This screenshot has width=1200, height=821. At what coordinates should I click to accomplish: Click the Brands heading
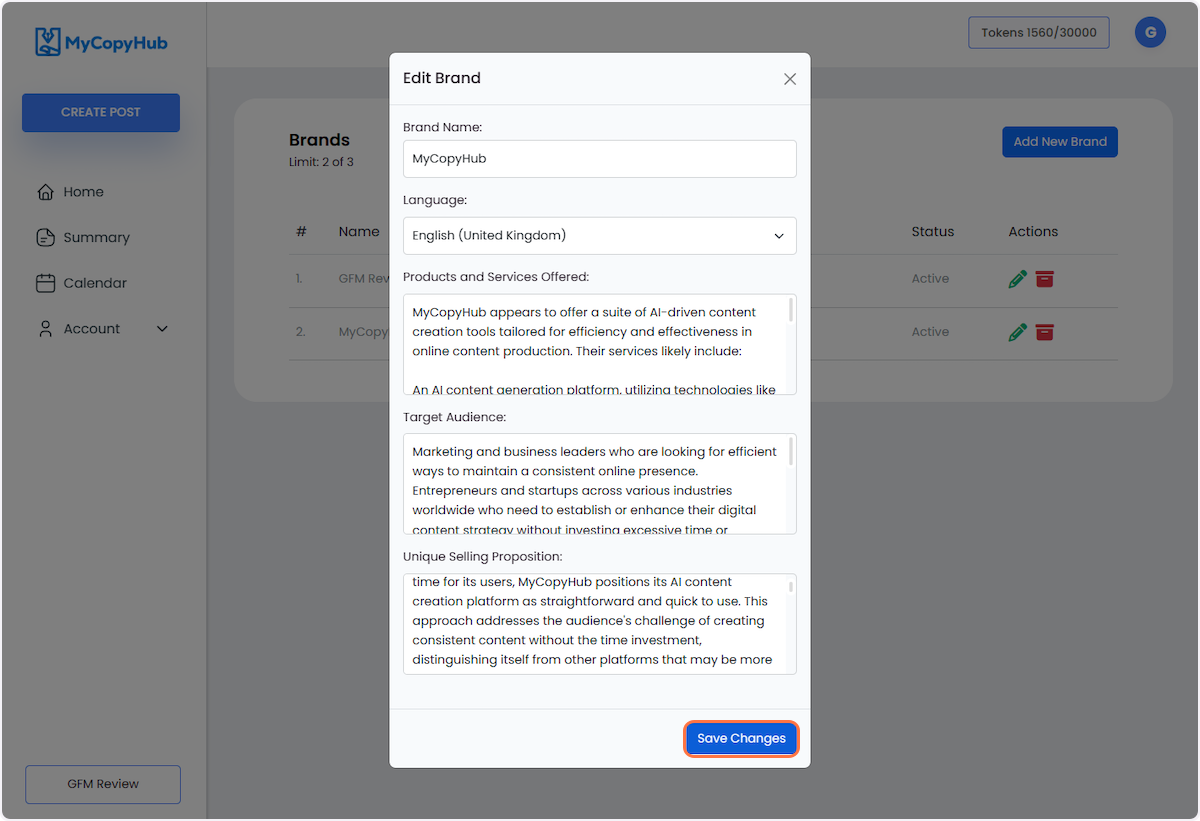(319, 140)
